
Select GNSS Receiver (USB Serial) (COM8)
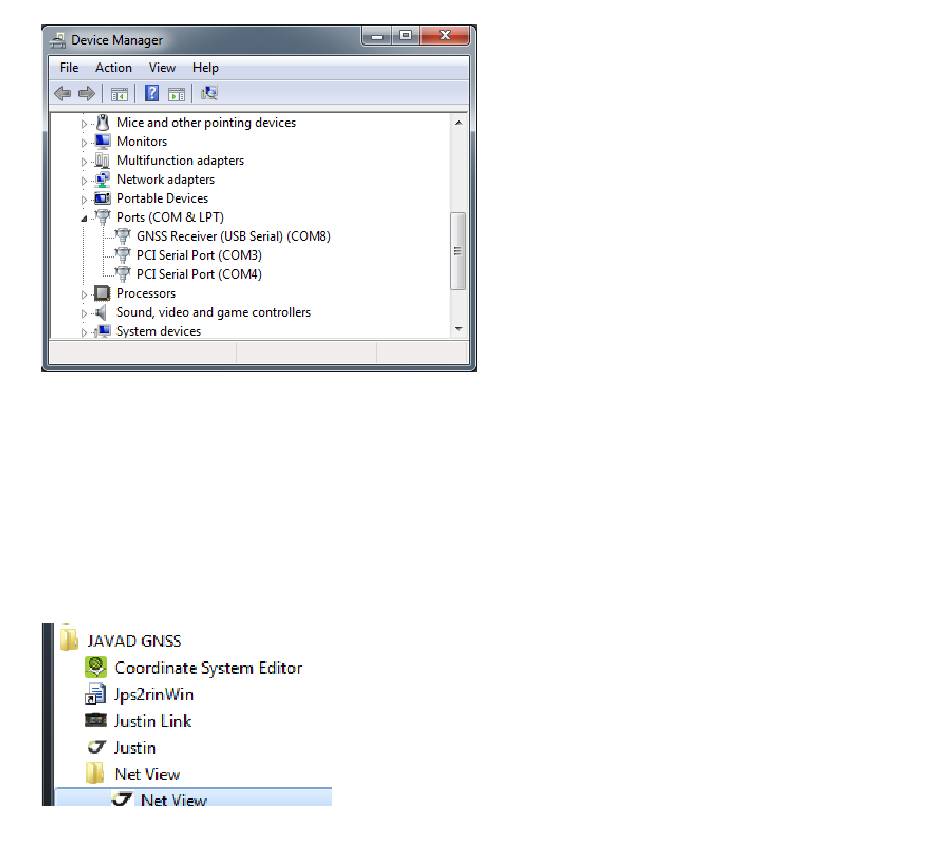point(234,236)
